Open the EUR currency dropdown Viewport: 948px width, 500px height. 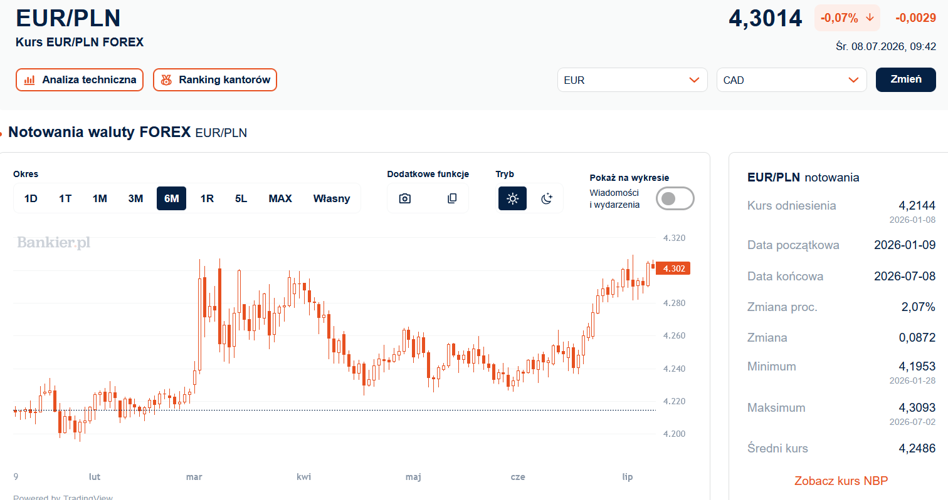pos(632,80)
